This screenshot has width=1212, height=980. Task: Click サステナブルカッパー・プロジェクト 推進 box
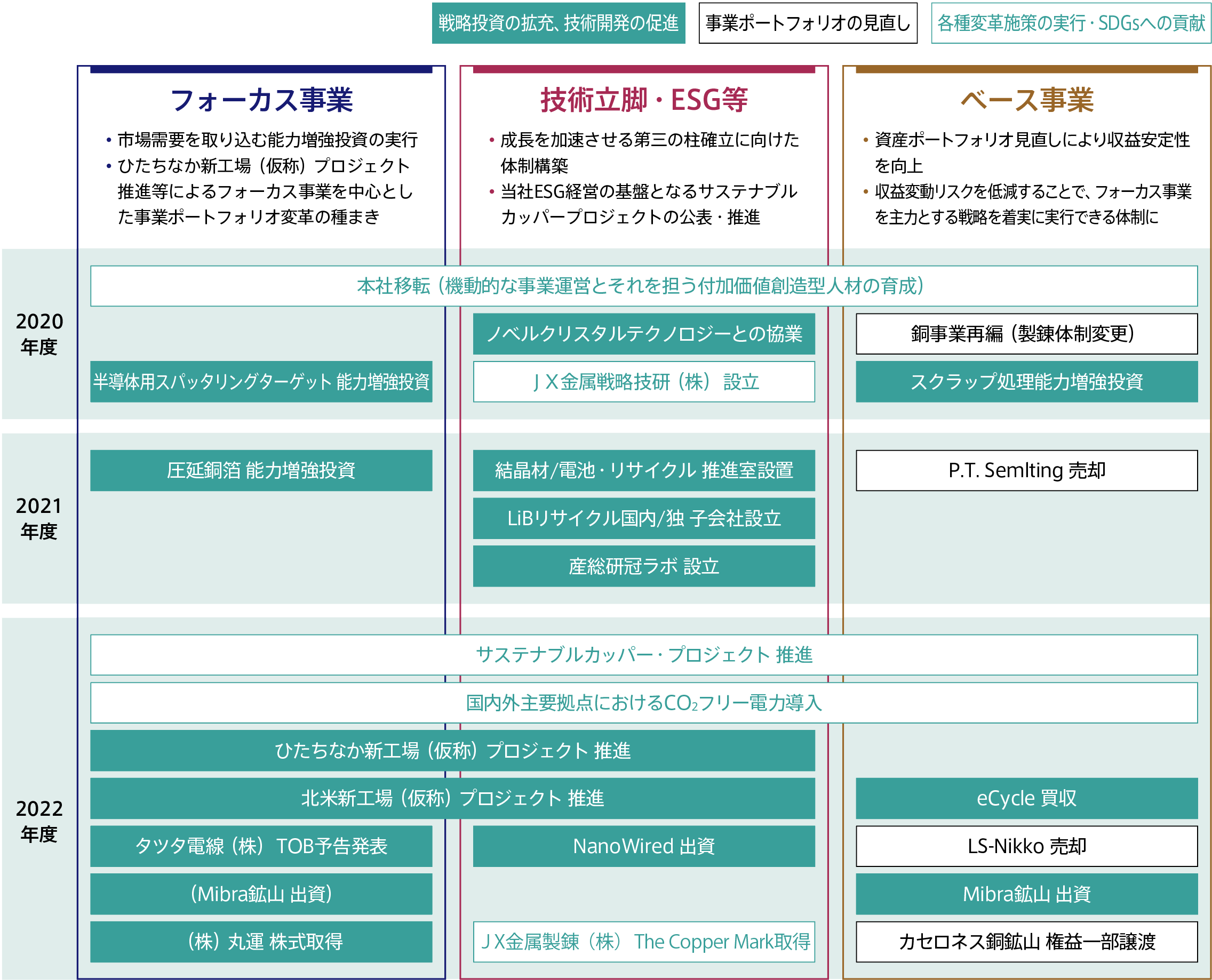point(644,655)
